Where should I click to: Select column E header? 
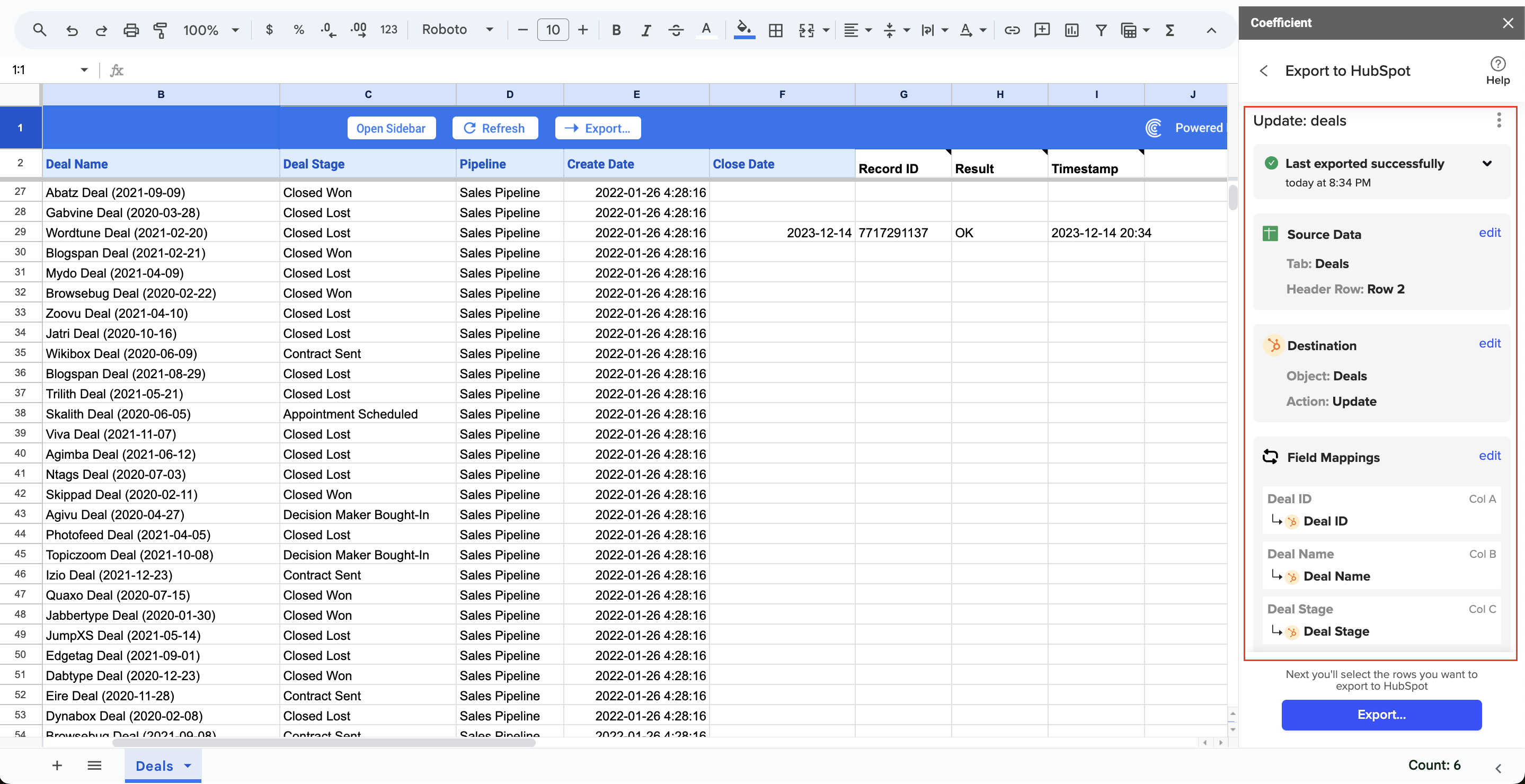[x=636, y=95]
